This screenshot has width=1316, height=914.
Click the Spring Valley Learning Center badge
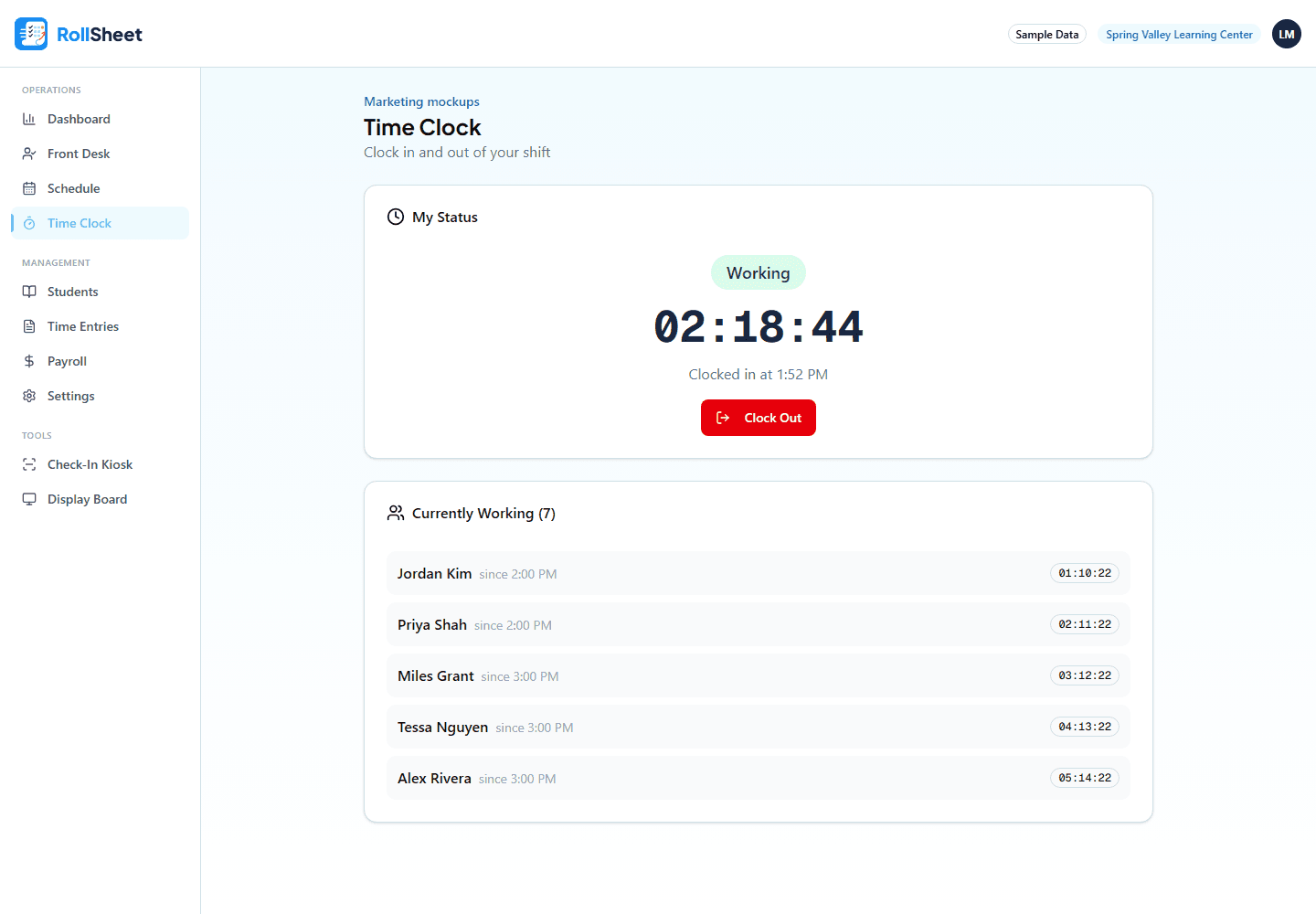pos(1179,35)
